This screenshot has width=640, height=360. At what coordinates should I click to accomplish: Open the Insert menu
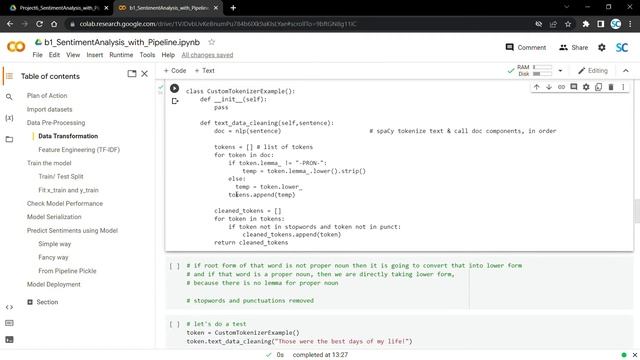pos(95,55)
